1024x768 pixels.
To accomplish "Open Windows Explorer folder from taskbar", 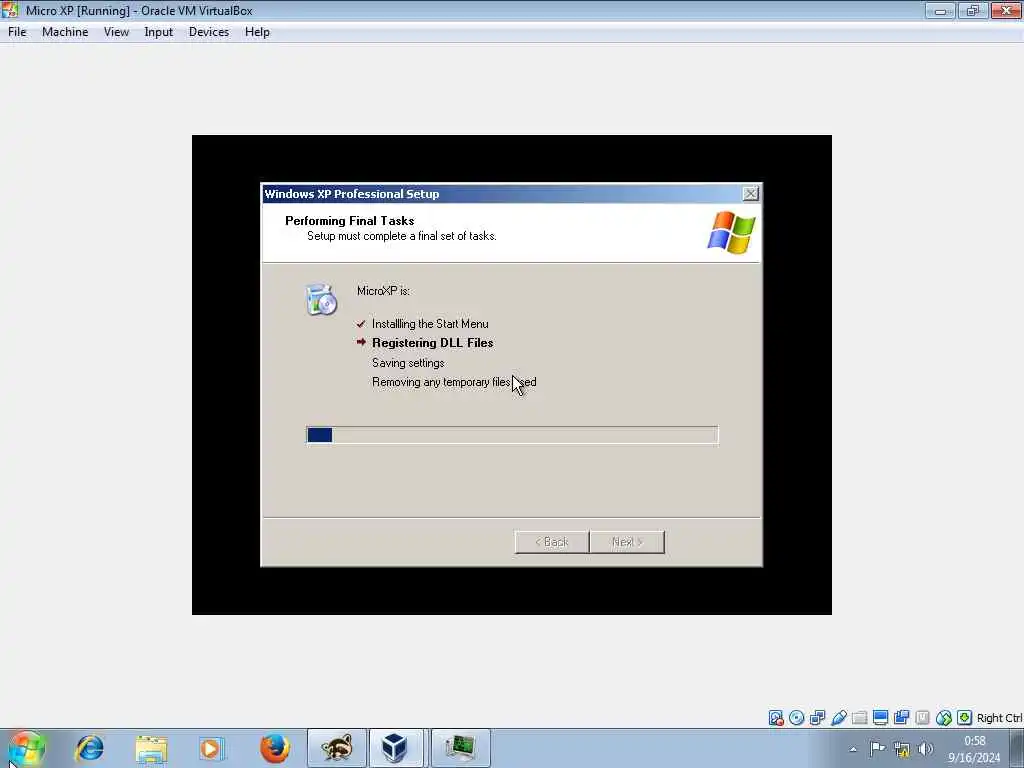I will pos(152,748).
